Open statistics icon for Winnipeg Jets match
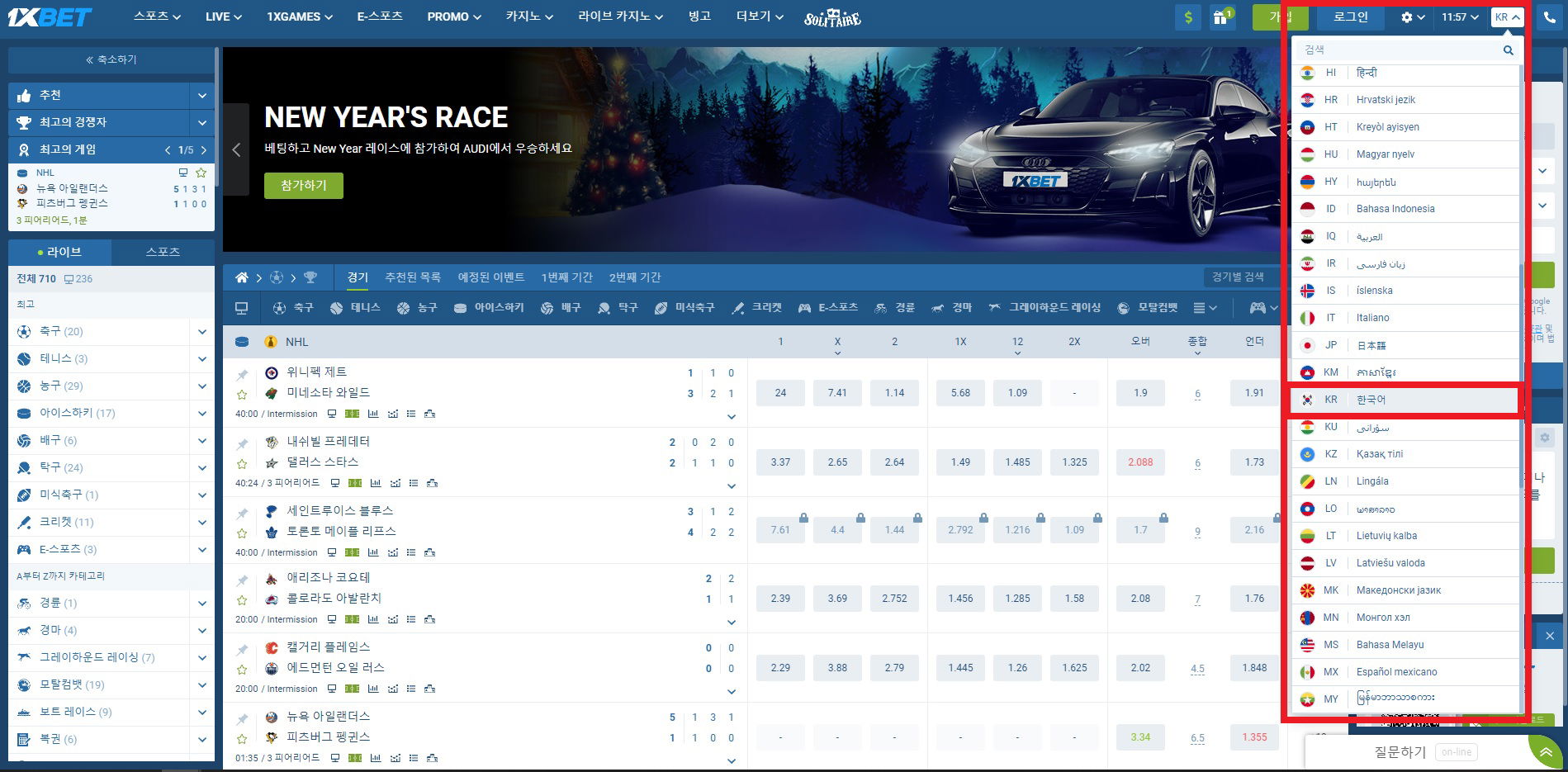This screenshot has width=1568, height=772. (373, 414)
